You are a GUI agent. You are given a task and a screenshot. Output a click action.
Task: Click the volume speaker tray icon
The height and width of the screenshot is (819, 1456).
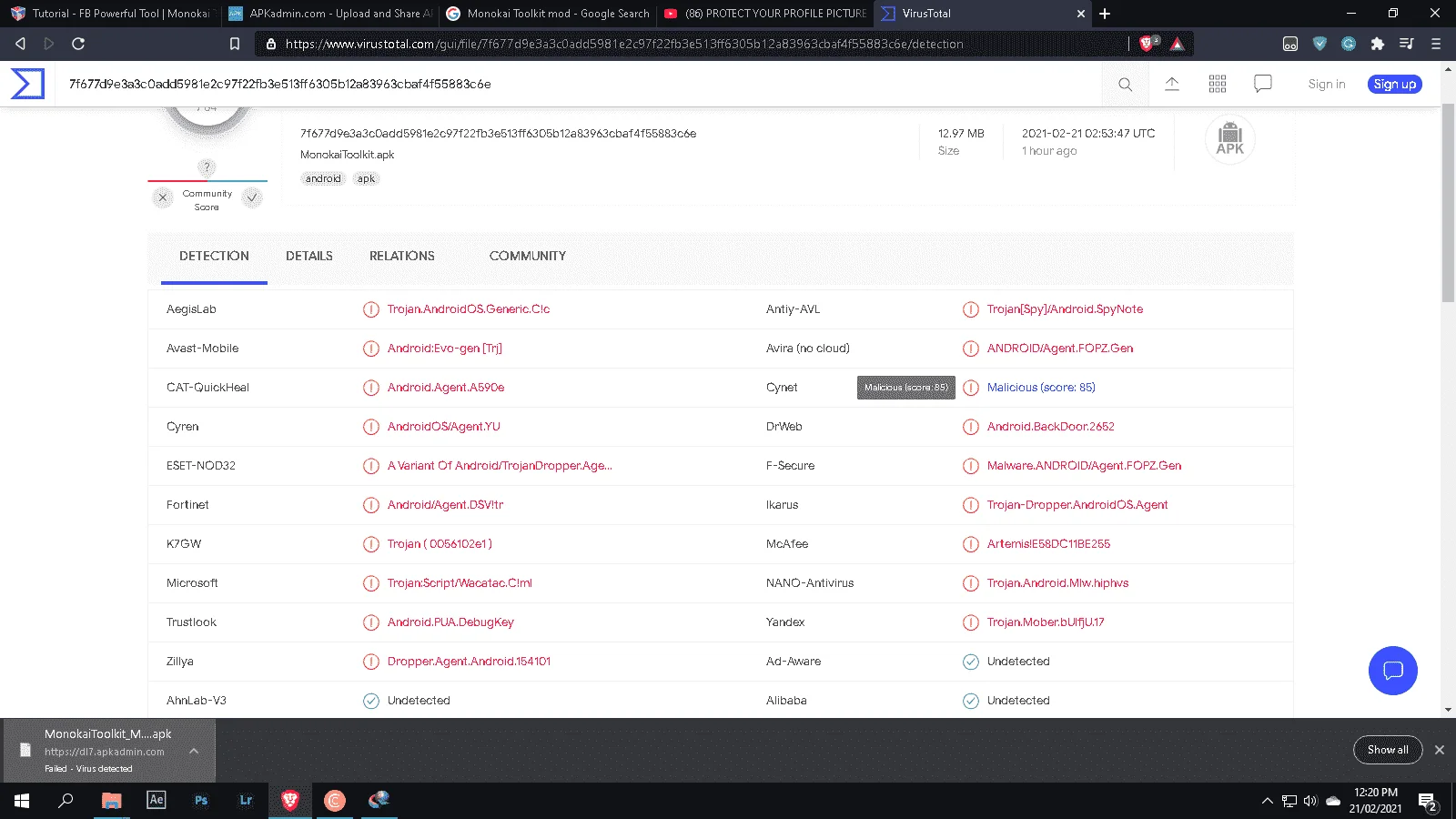tap(1310, 802)
